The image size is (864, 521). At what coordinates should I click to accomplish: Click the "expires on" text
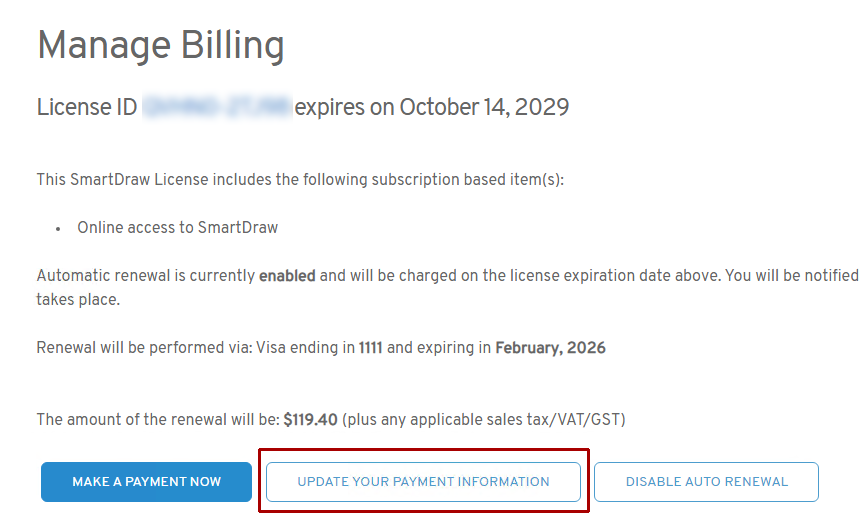pyautogui.click(x=329, y=106)
